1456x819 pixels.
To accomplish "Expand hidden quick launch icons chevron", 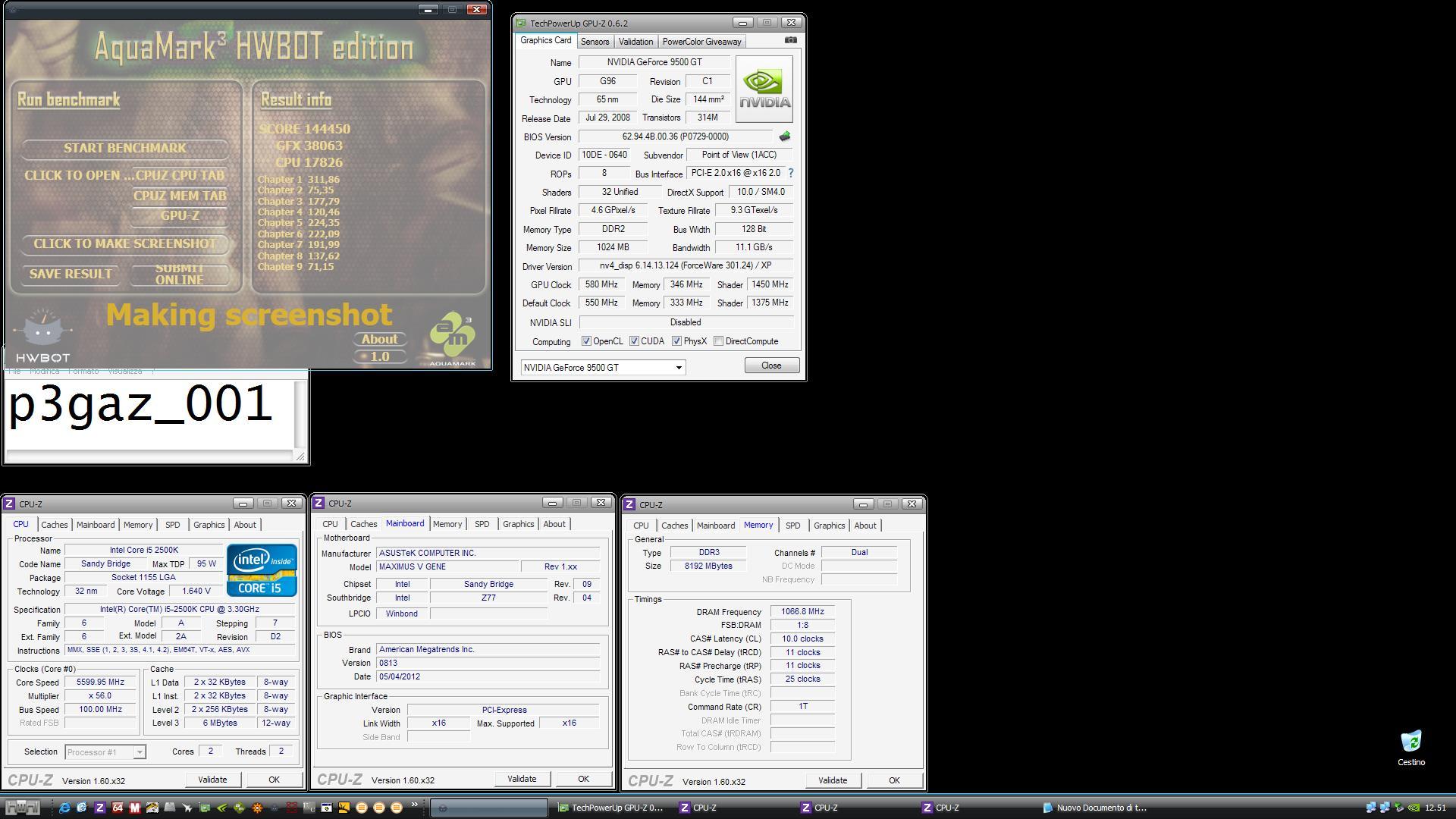I will pos(415,805).
